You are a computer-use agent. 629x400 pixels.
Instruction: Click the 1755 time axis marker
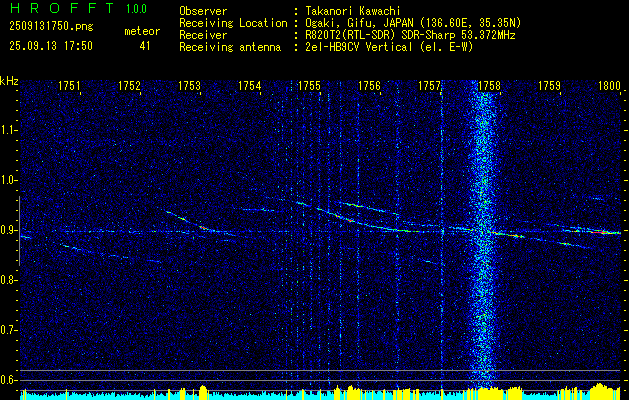coord(309,86)
